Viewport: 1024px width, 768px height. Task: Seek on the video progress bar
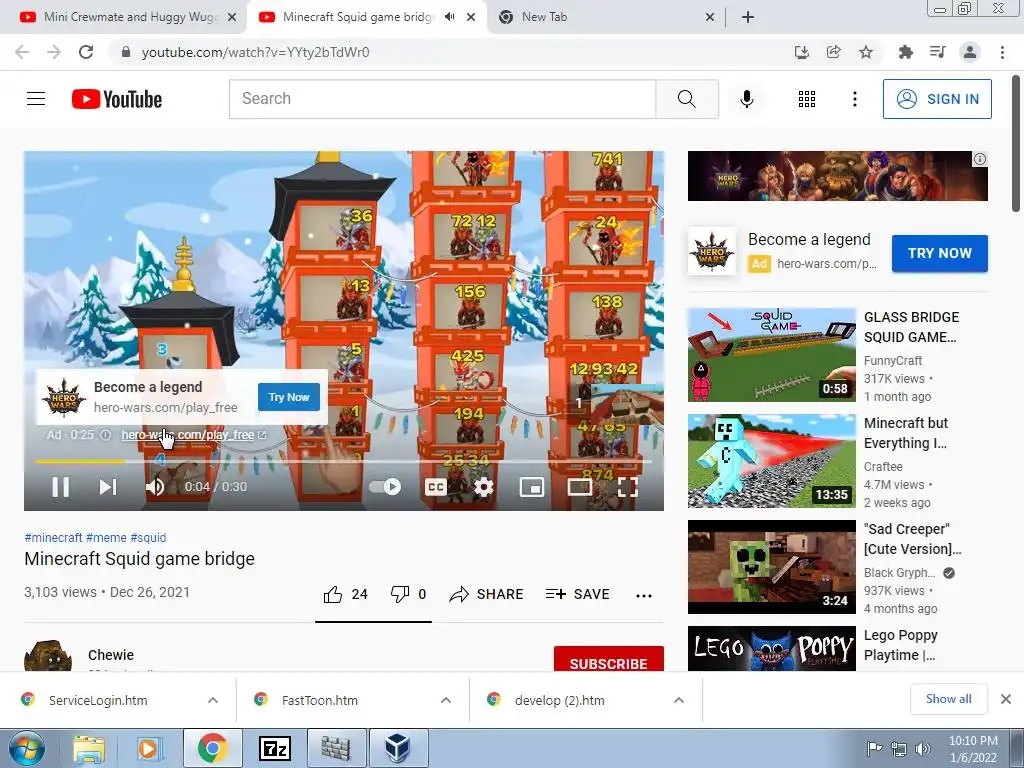point(344,461)
